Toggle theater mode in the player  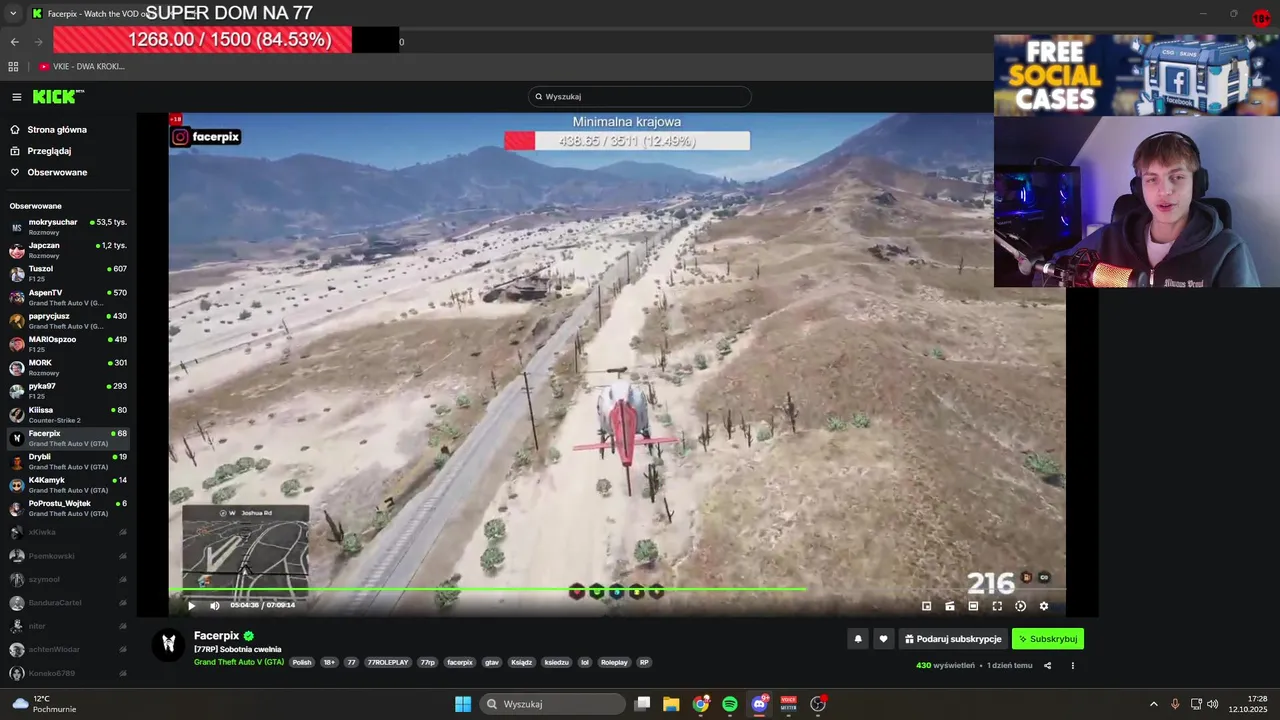point(973,606)
